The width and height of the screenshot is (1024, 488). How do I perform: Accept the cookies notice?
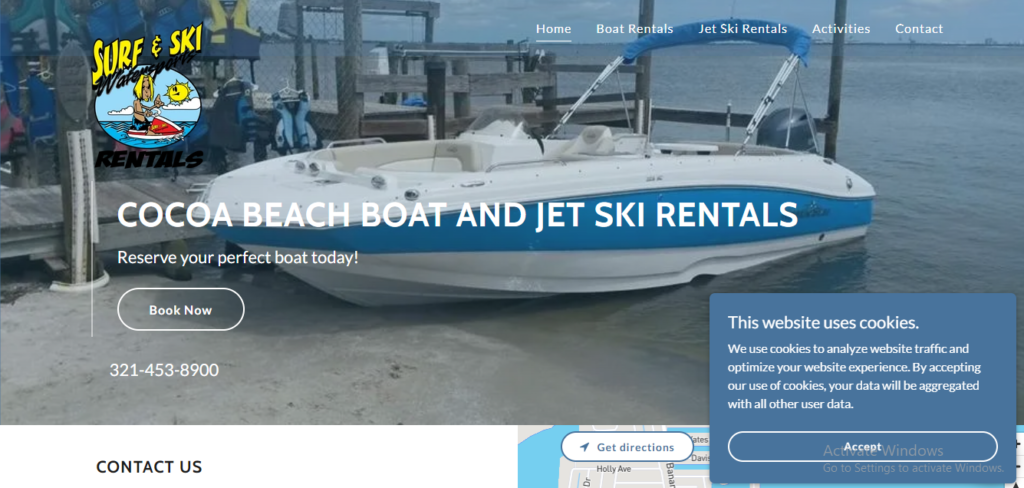coord(863,447)
